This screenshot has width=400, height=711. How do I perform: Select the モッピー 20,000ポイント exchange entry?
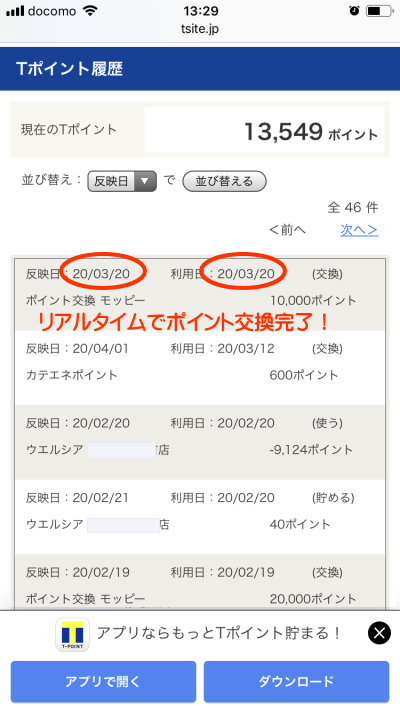click(200, 582)
